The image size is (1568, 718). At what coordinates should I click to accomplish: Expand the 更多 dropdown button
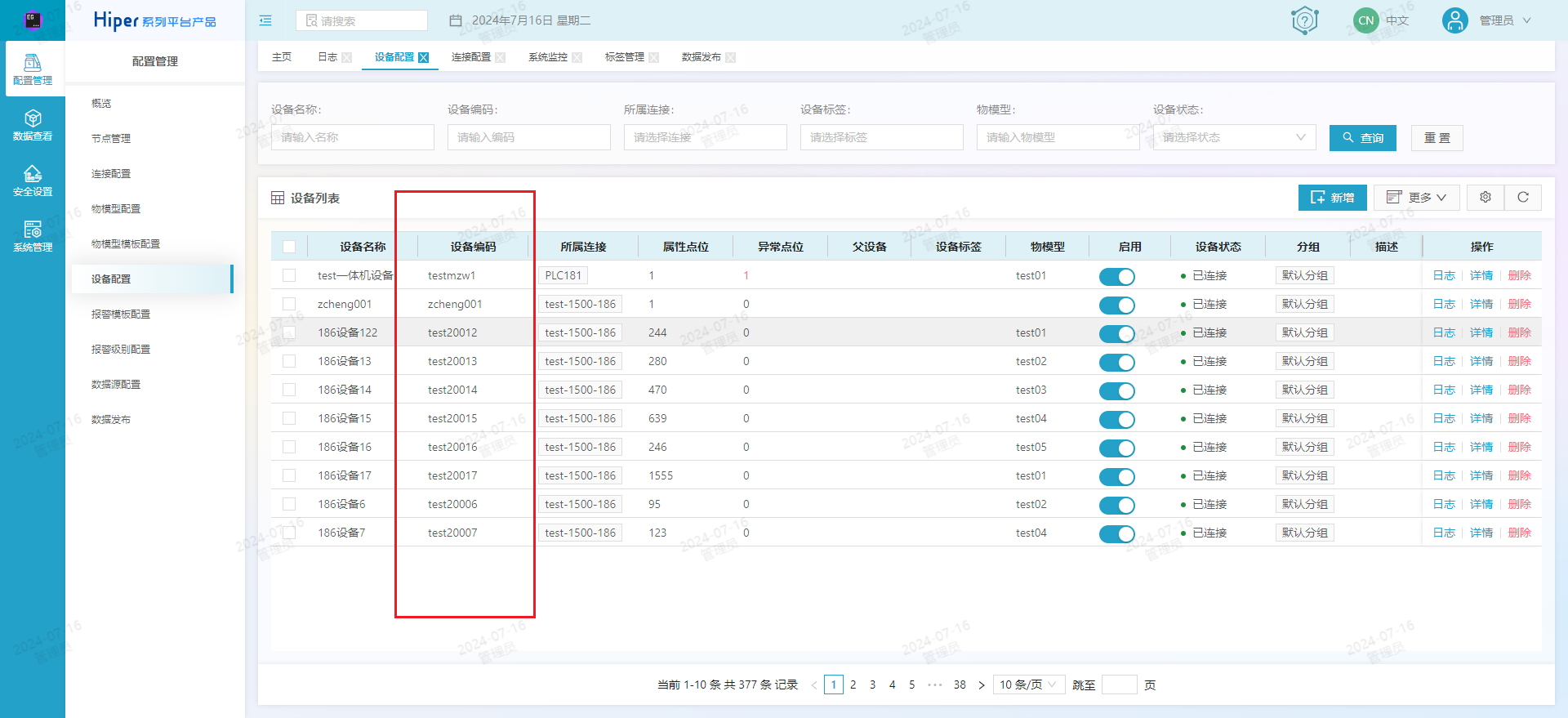click(x=1416, y=197)
